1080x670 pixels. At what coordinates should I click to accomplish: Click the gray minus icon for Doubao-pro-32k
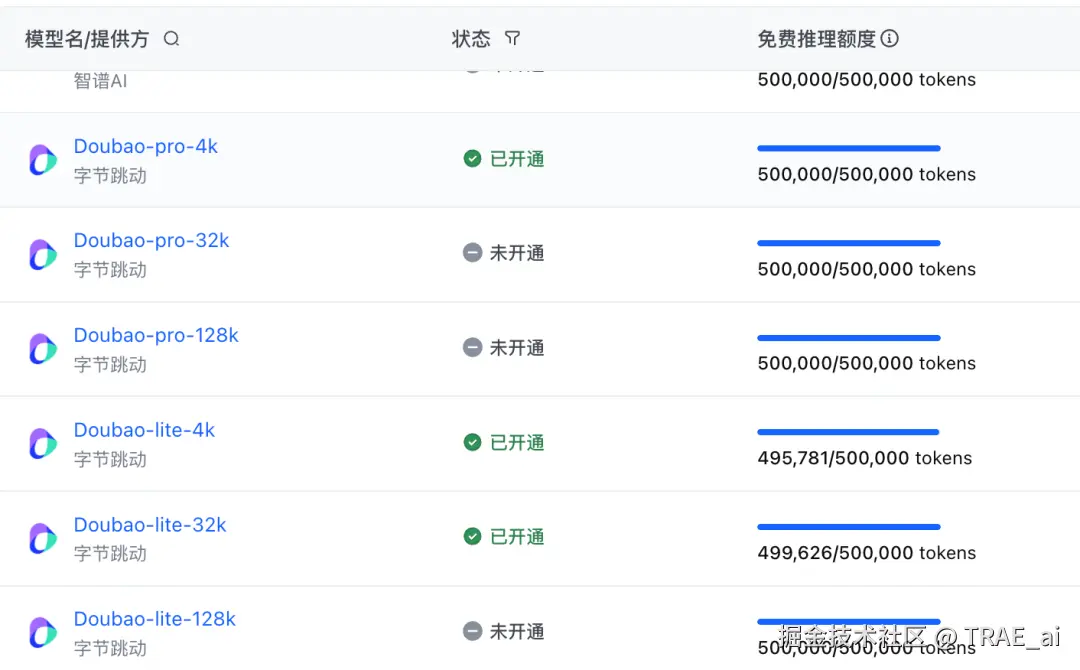pos(472,252)
